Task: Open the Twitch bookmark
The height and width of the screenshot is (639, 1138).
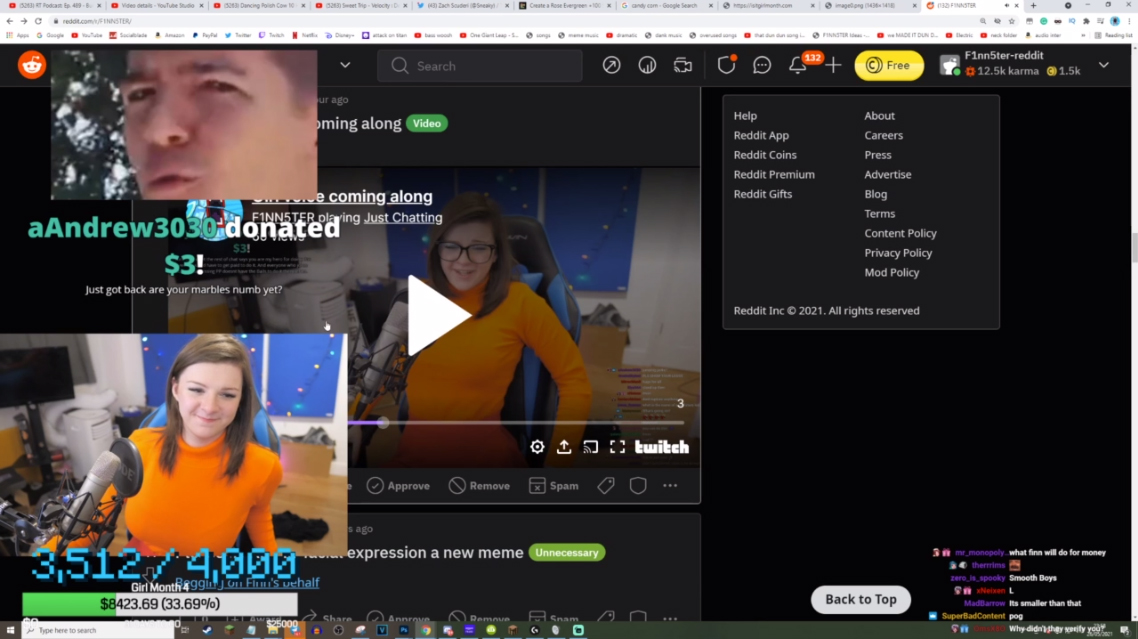Action: click(x=272, y=35)
